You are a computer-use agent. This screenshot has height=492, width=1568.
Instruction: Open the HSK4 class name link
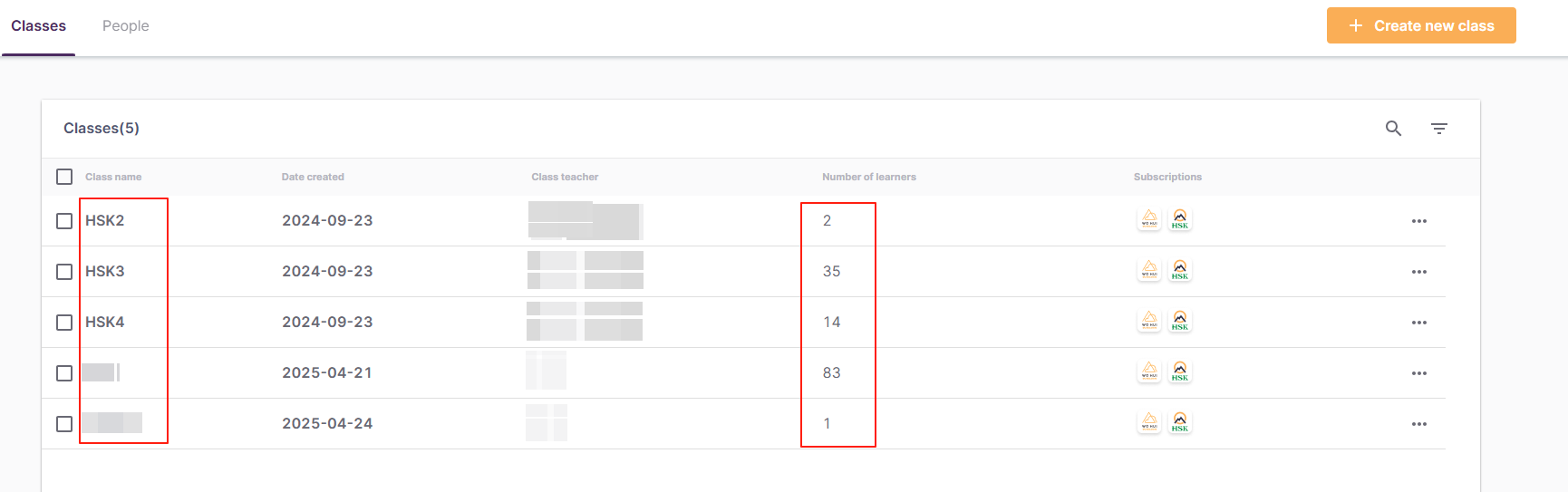coord(105,323)
